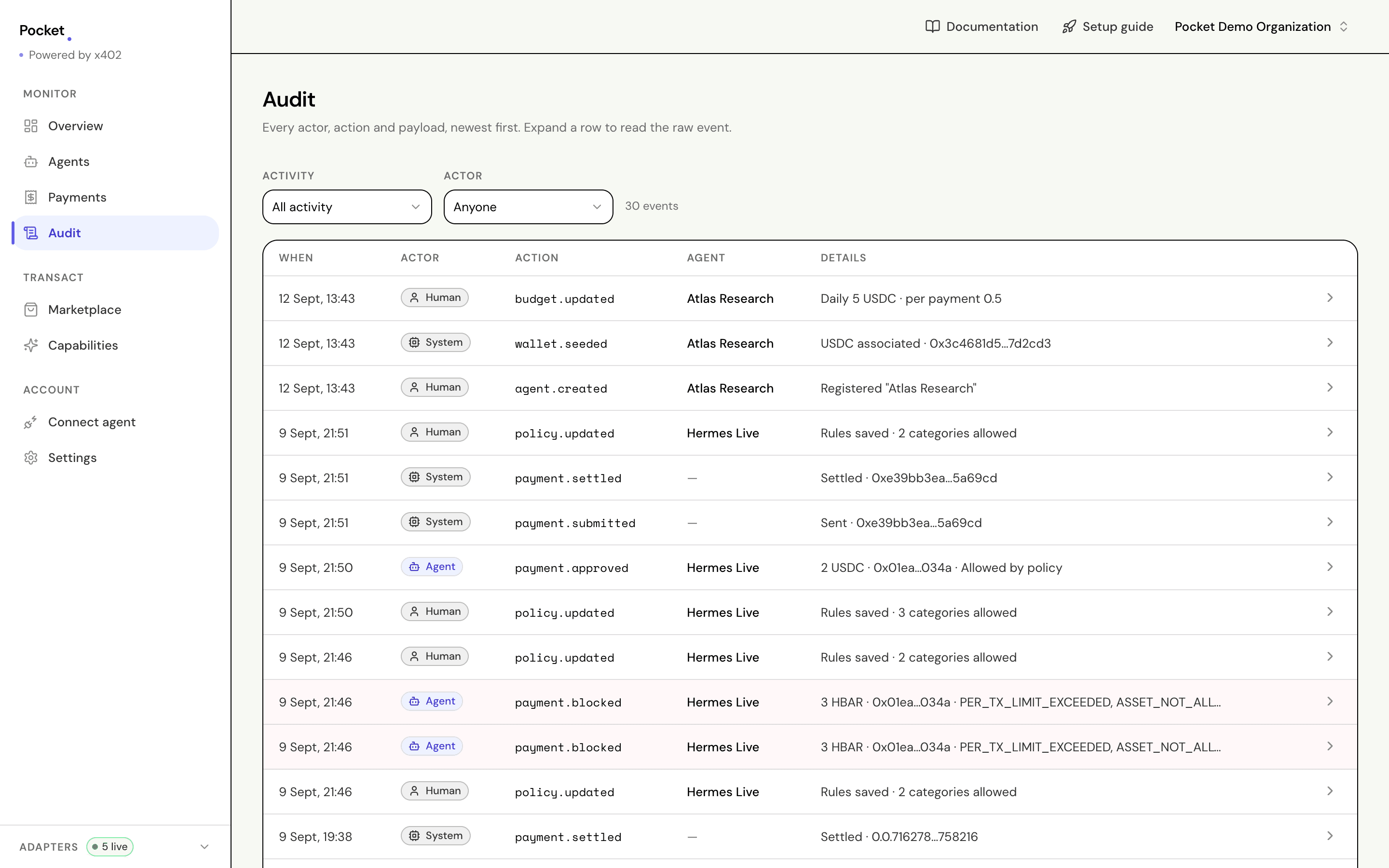Click the ACTION column header
1389x868 pixels.
point(537,258)
